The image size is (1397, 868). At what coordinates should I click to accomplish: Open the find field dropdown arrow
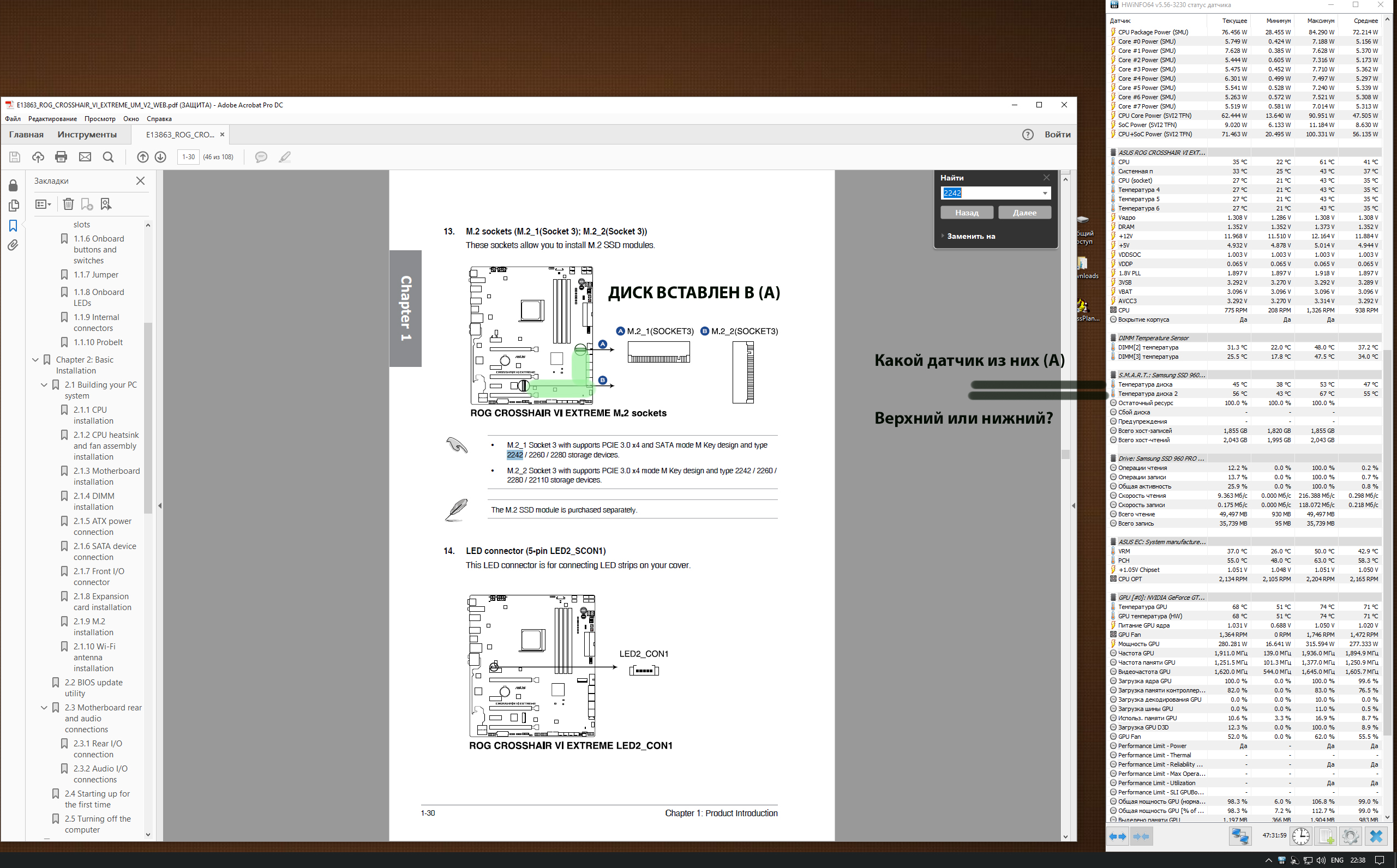point(1045,193)
